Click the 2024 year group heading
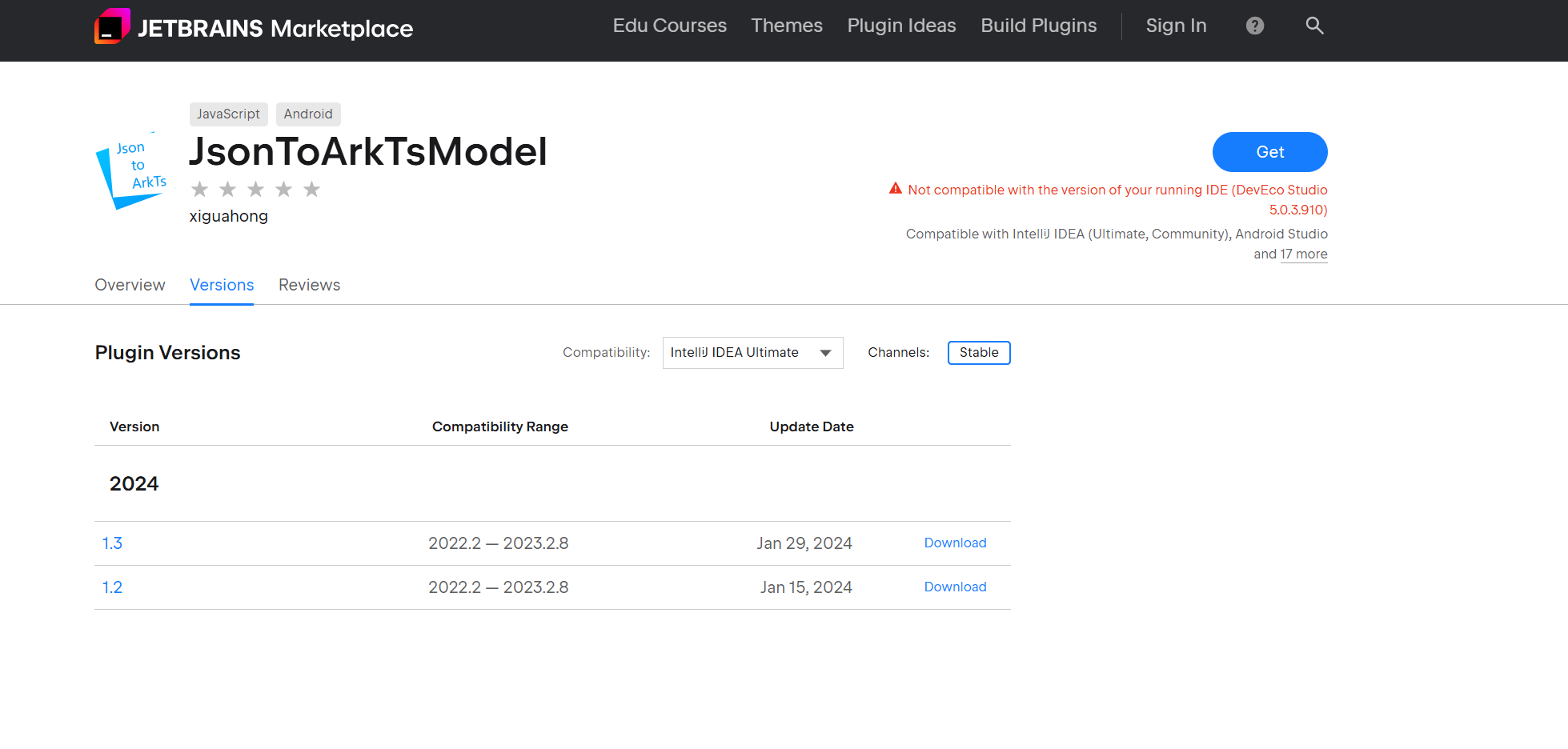Image resolution: width=1568 pixels, height=749 pixels. 134,483
